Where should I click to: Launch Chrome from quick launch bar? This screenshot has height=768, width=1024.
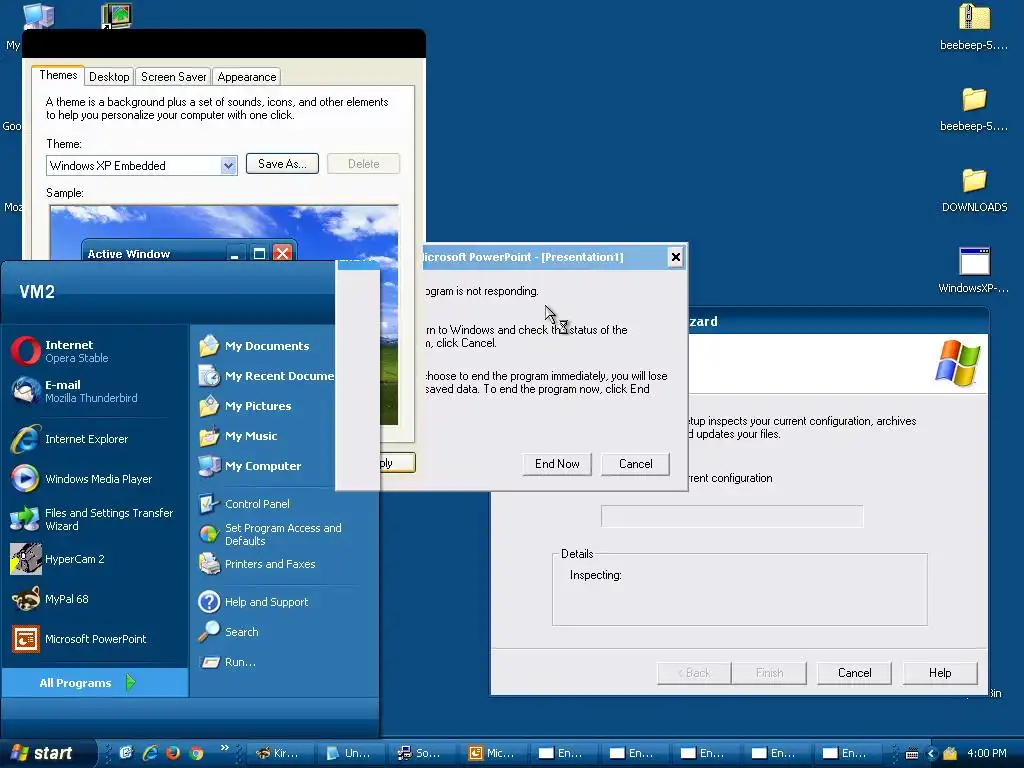196,753
